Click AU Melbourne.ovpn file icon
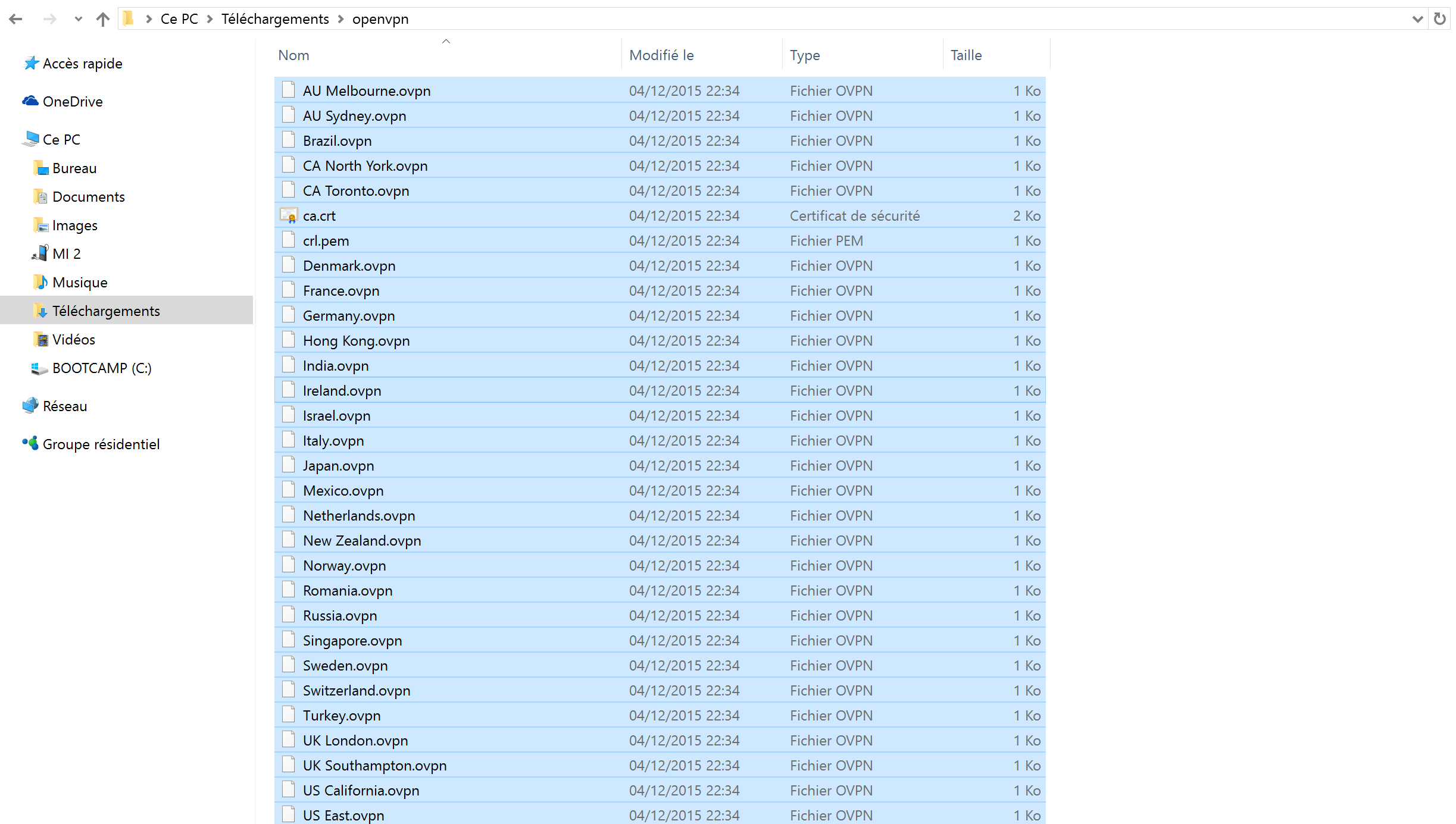 pyautogui.click(x=289, y=90)
